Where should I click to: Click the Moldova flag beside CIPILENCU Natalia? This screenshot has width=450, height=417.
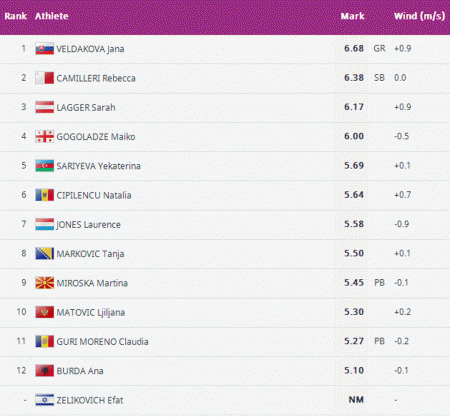(45, 195)
